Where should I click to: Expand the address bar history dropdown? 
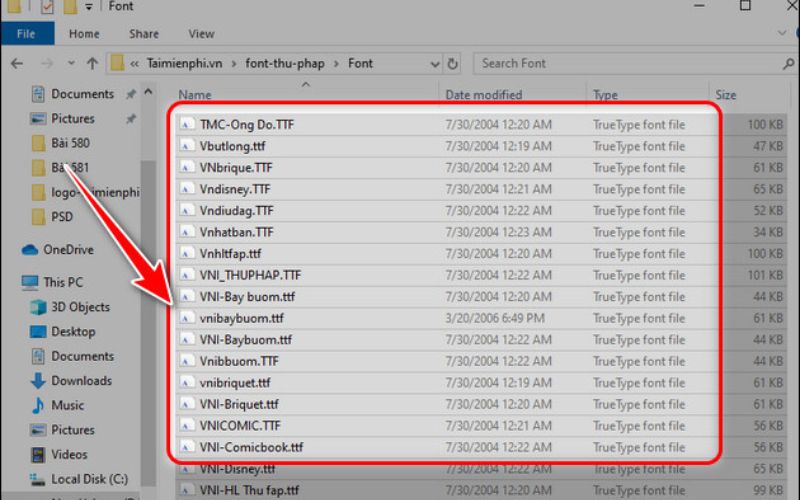[x=435, y=64]
